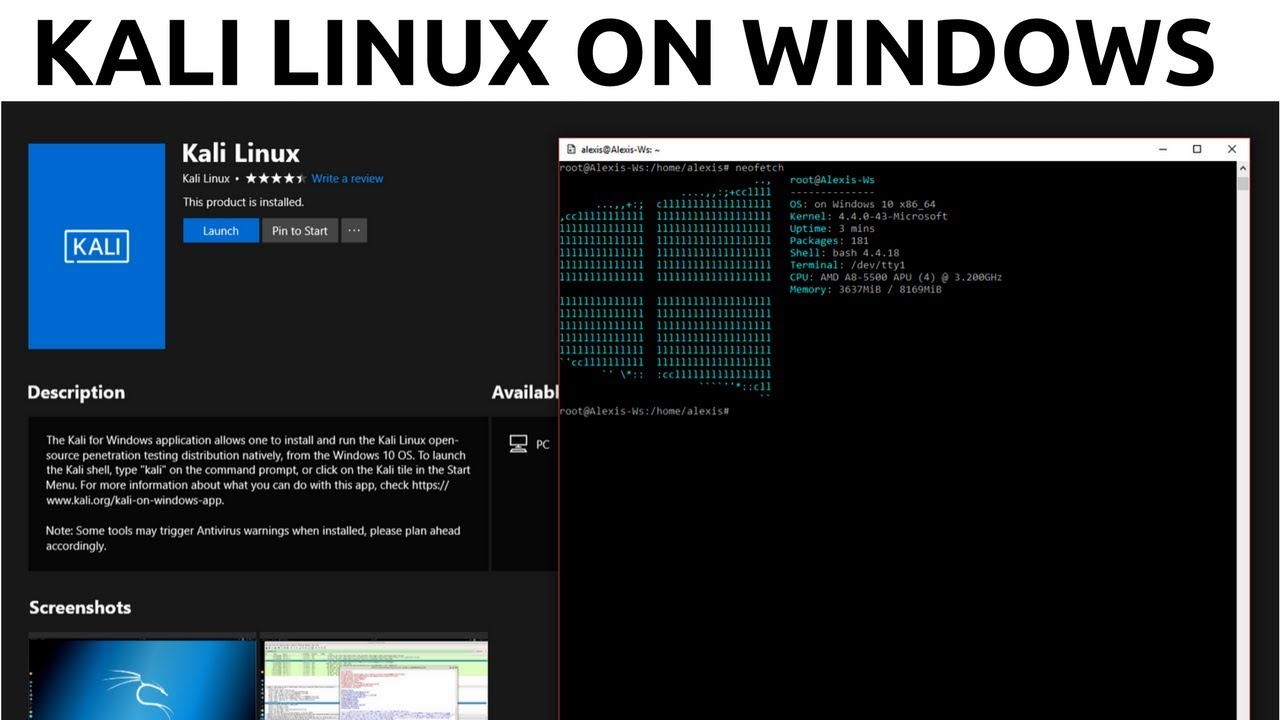Click the terminal command prompt line
Image resolution: width=1280 pixels, height=720 pixels.
tap(644, 410)
